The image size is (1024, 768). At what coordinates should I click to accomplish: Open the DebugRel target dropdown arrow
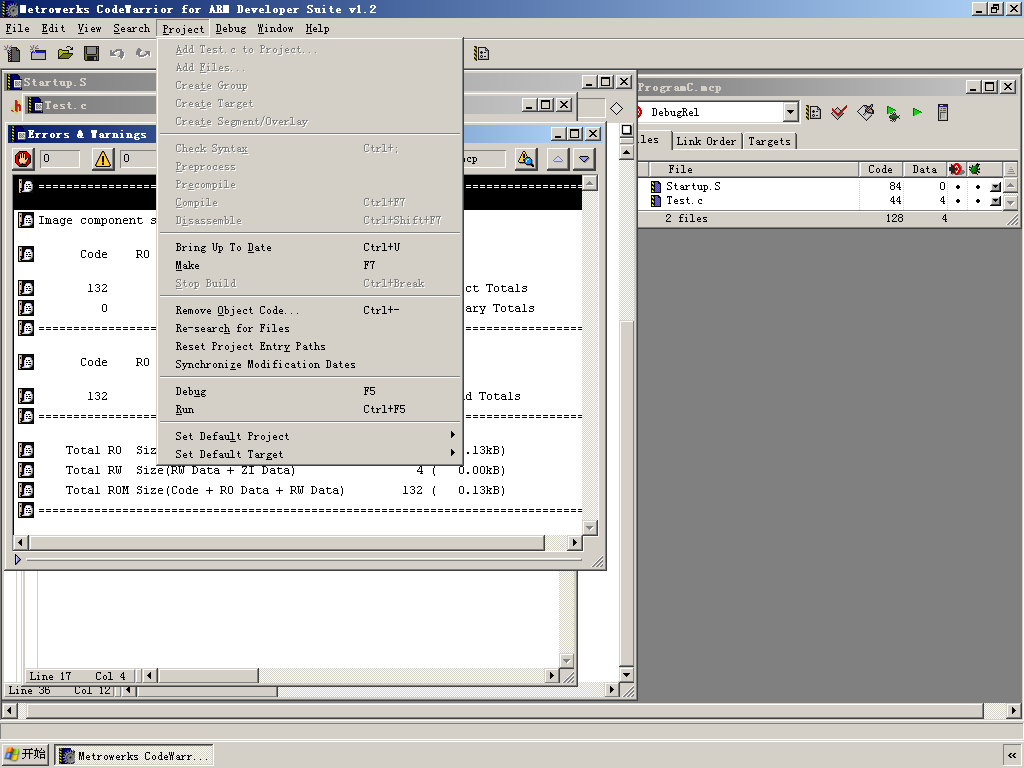tap(790, 112)
